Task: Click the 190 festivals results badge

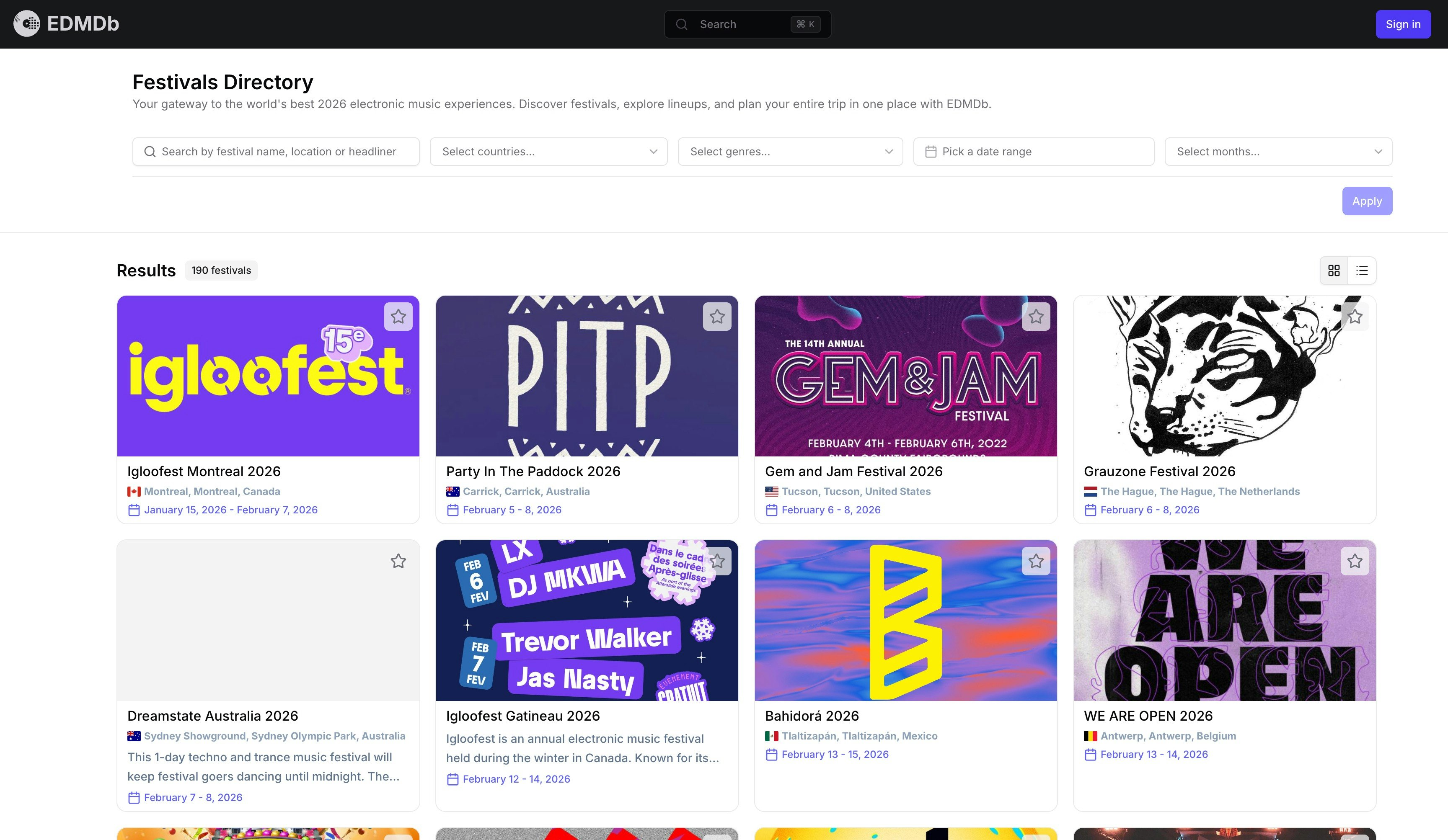Action: click(x=221, y=270)
